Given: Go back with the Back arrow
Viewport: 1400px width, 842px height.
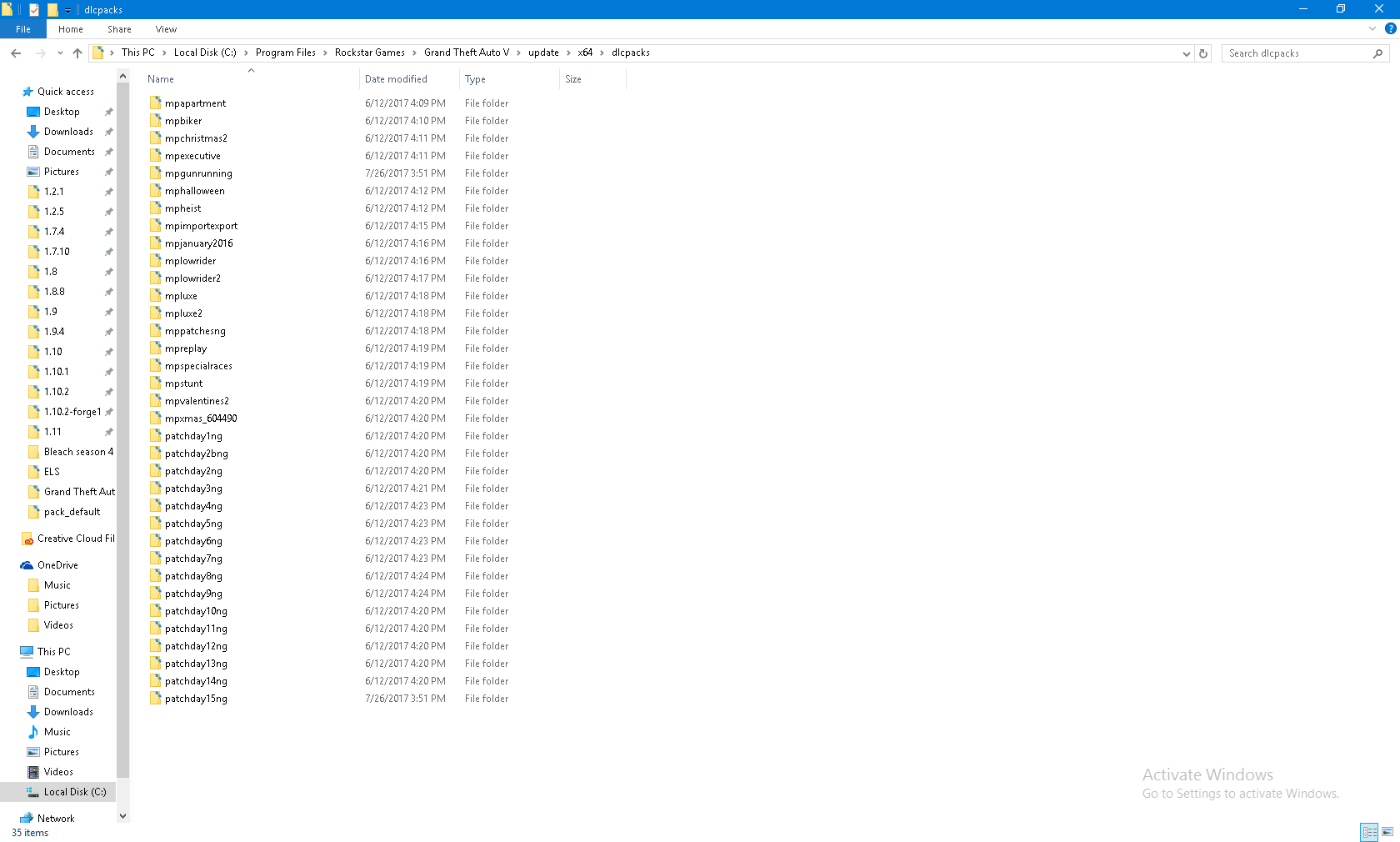Looking at the screenshot, I should pos(16,53).
